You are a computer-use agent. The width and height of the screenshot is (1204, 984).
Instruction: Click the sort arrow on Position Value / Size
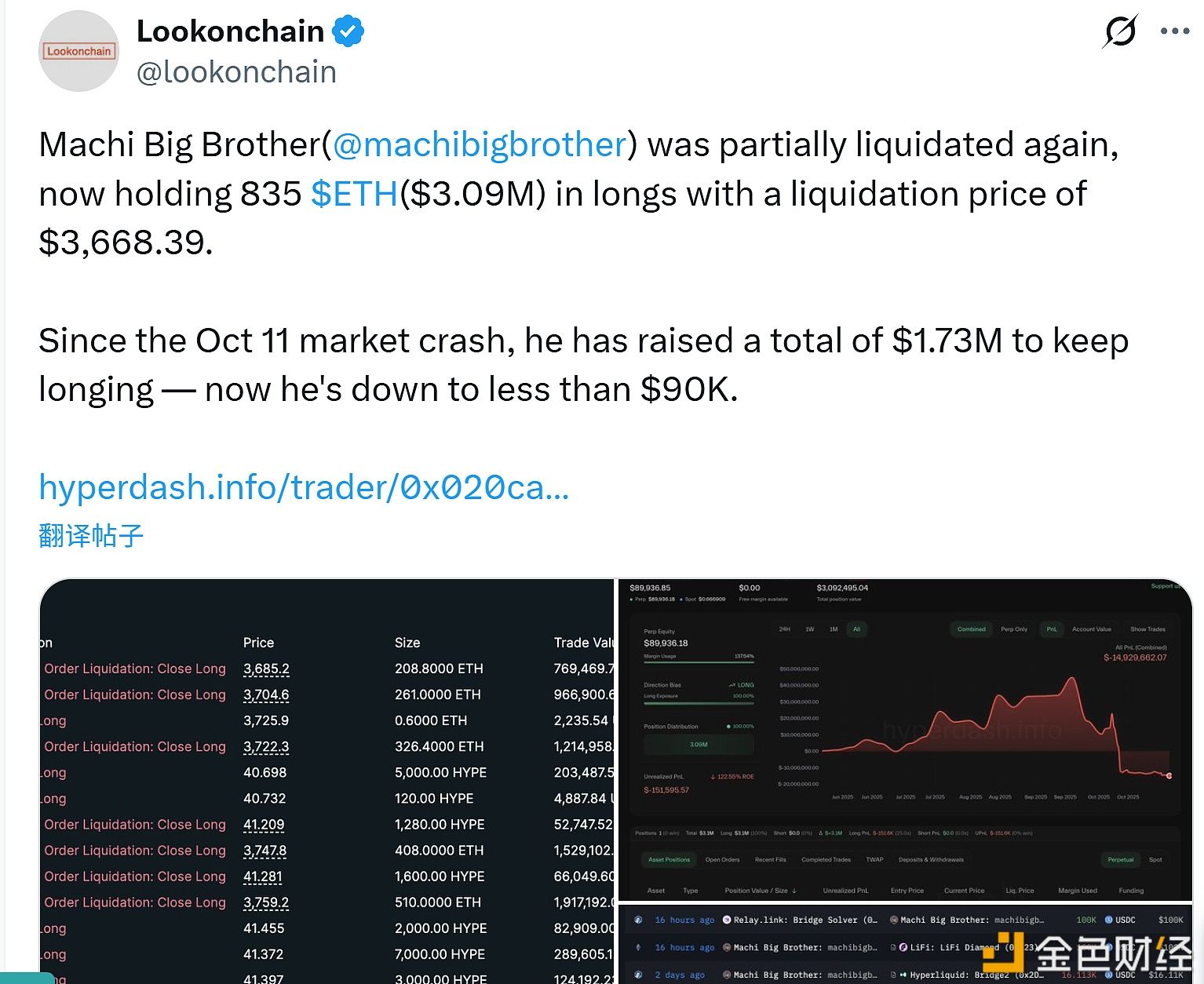794,891
